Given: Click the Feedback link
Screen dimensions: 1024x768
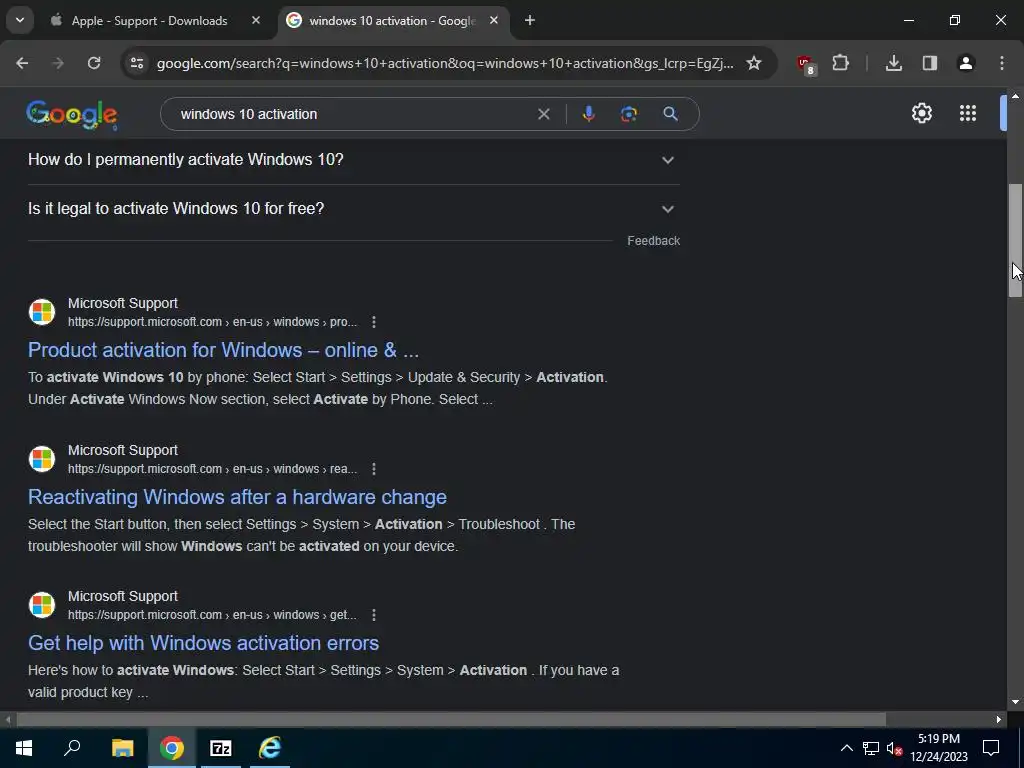Looking at the screenshot, I should pyautogui.click(x=653, y=241).
